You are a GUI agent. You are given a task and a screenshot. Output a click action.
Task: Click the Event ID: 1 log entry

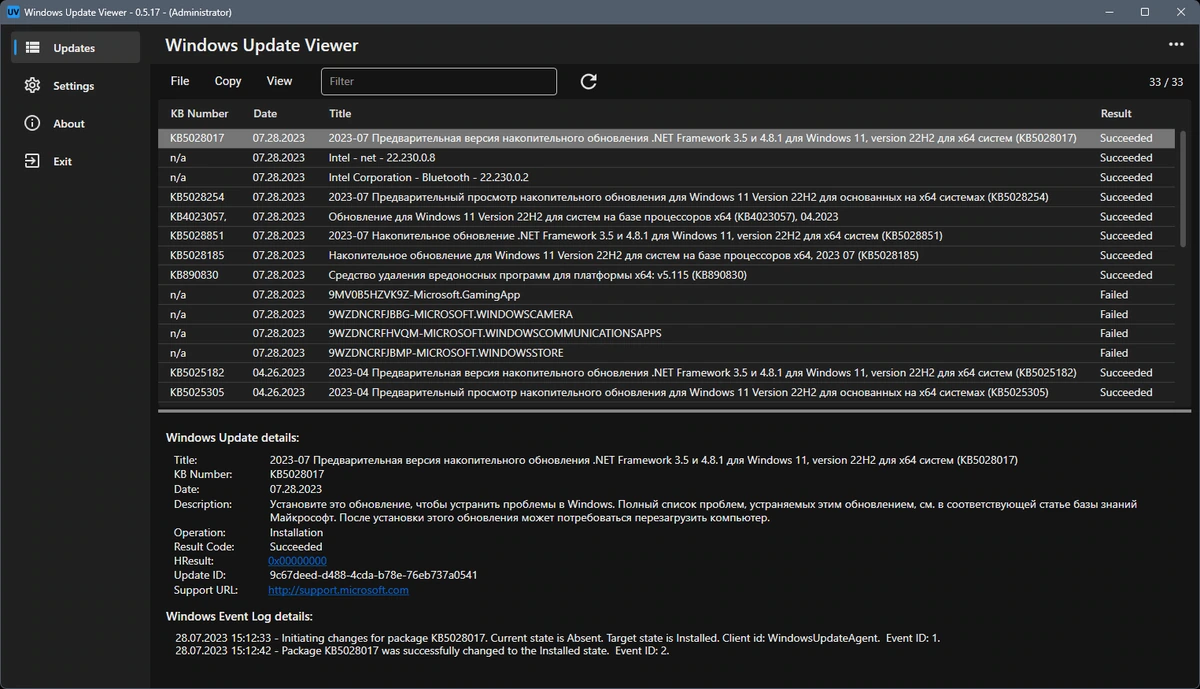pos(558,637)
